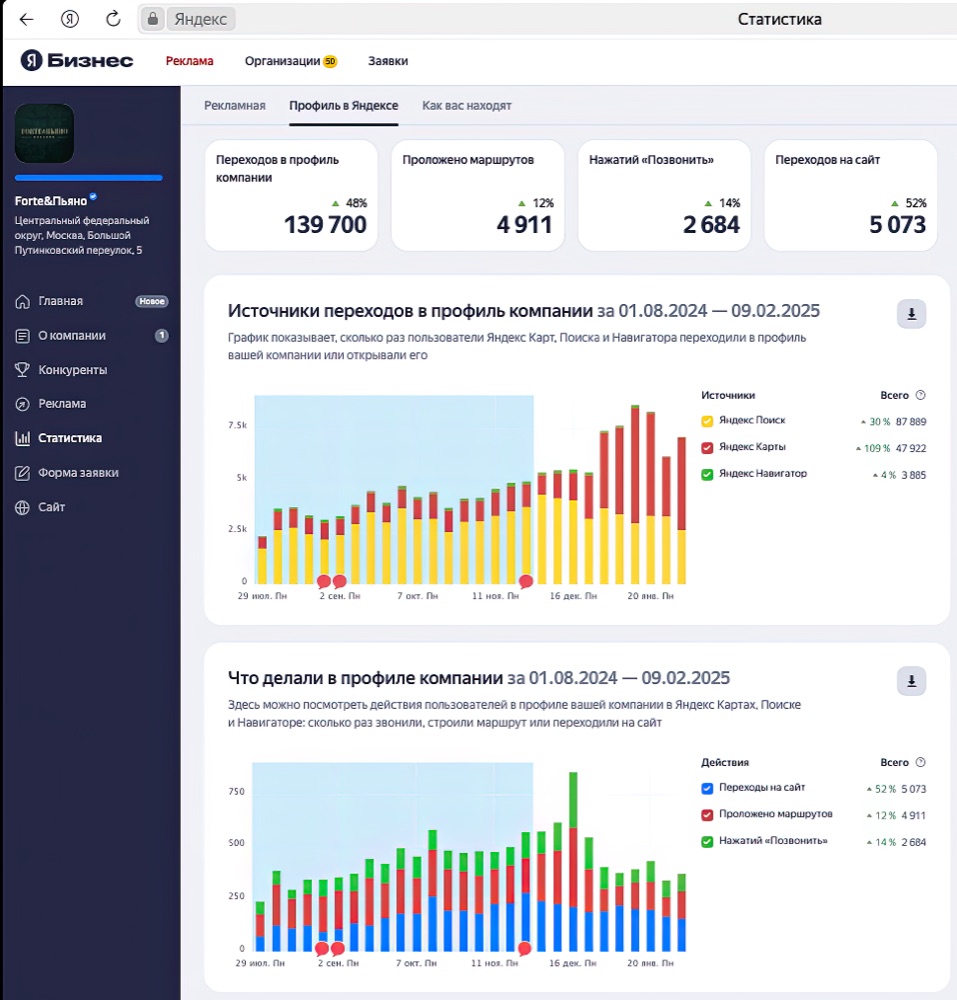Download the profile visit sources chart
This screenshot has height=1000, width=957.
coord(911,314)
